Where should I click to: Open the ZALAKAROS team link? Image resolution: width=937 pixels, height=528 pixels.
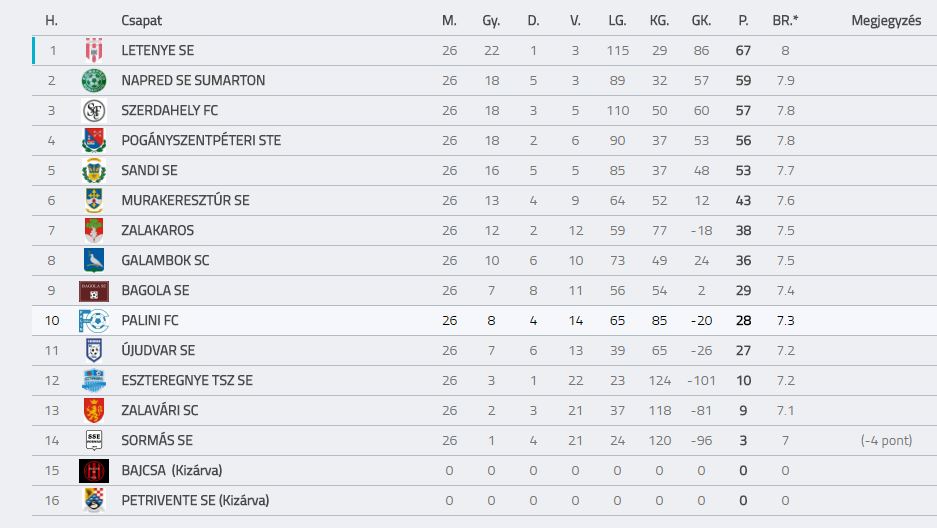coord(158,231)
